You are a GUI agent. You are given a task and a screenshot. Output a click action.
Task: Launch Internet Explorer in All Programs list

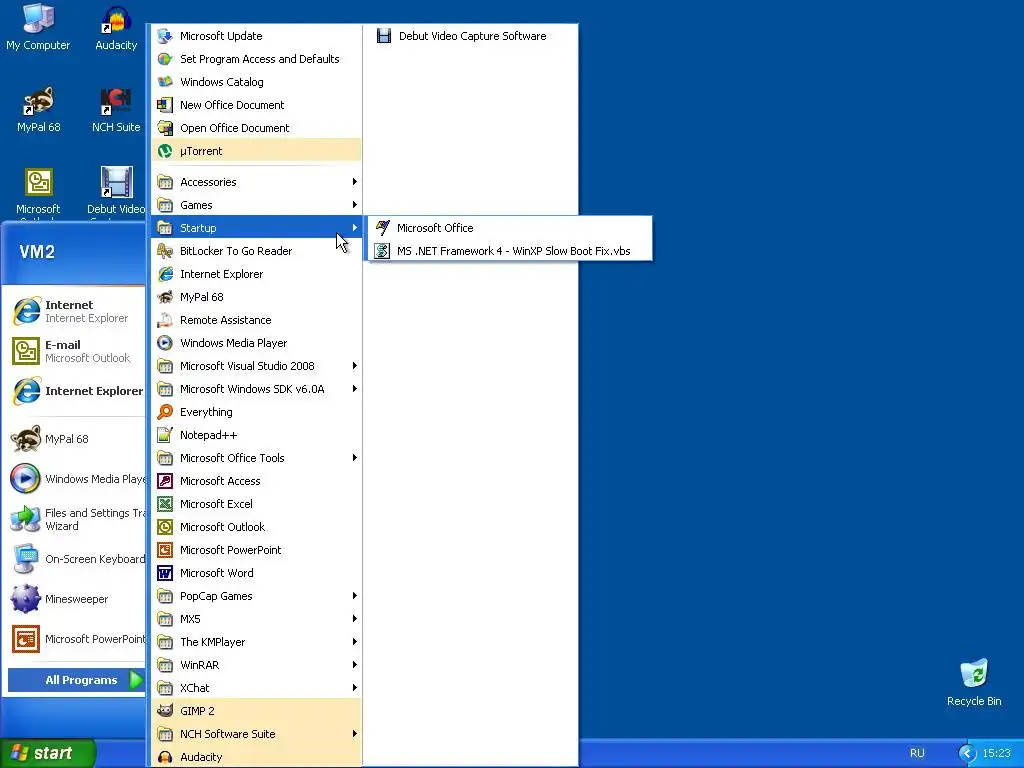coord(256,274)
